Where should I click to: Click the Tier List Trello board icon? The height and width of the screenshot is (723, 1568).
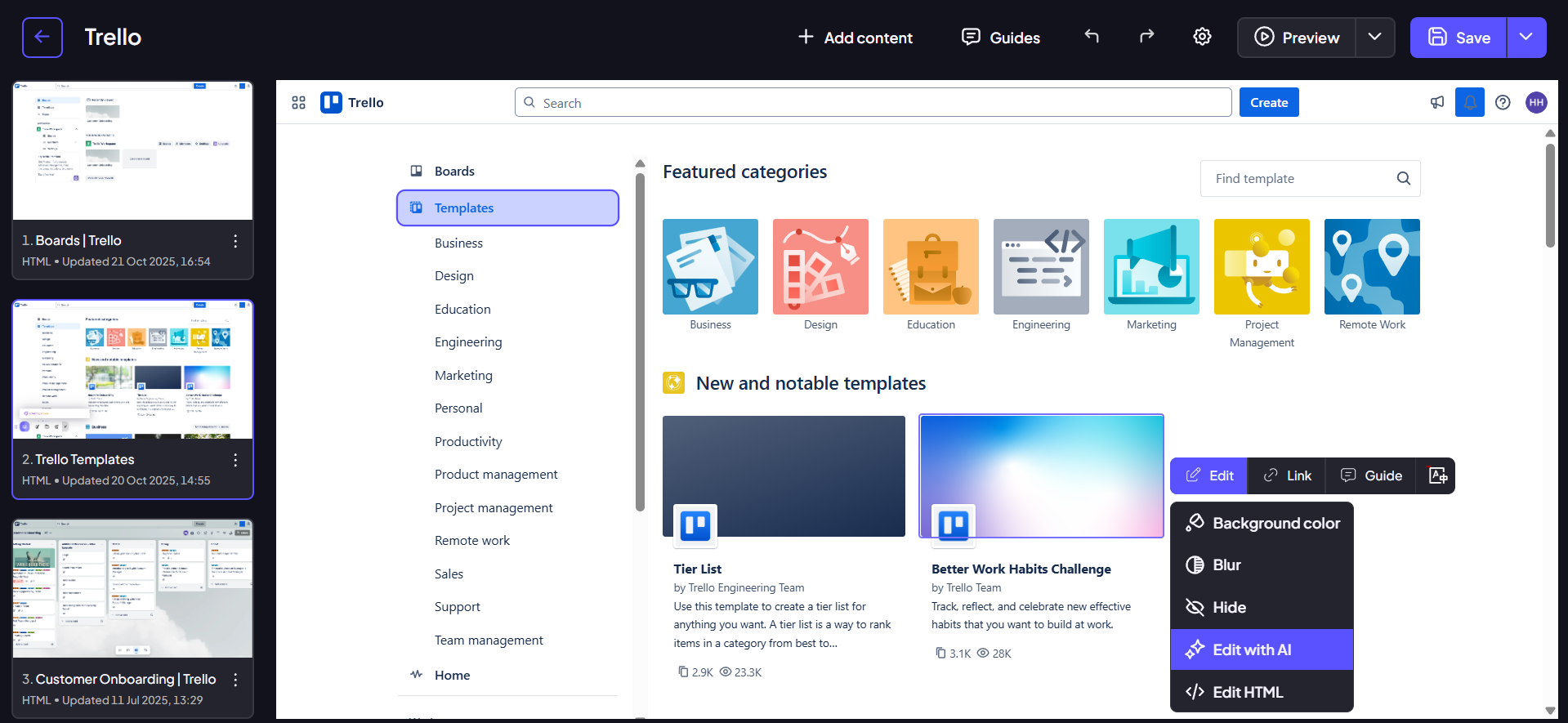coord(695,525)
